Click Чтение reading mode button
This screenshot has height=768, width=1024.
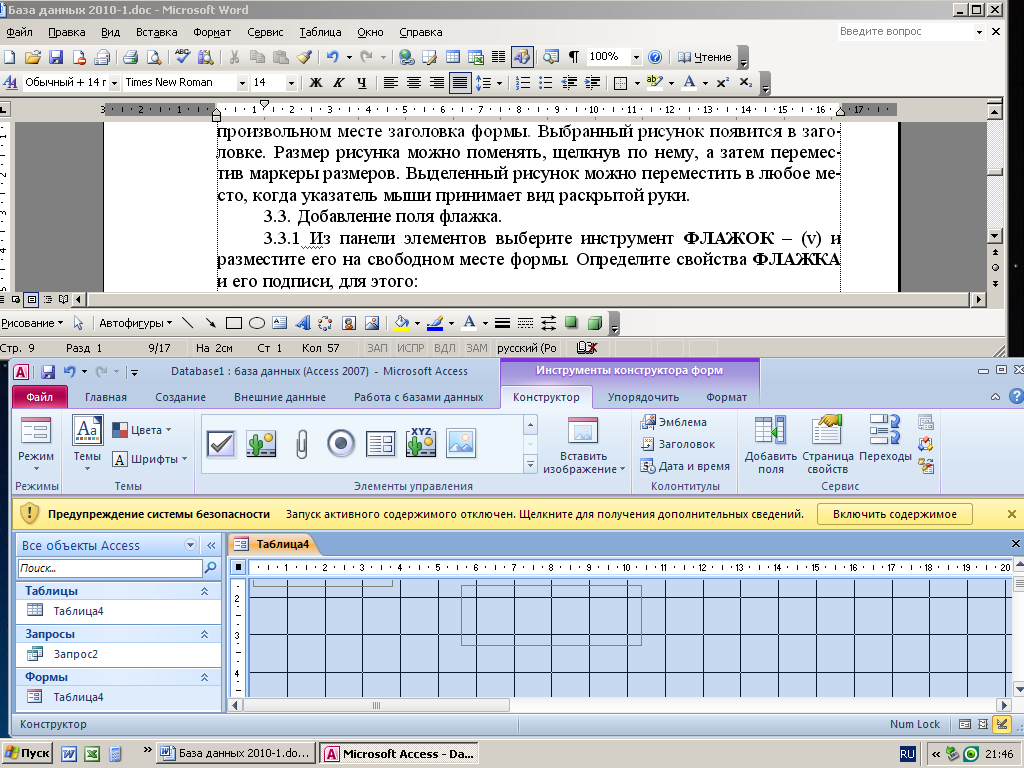click(x=704, y=57)
